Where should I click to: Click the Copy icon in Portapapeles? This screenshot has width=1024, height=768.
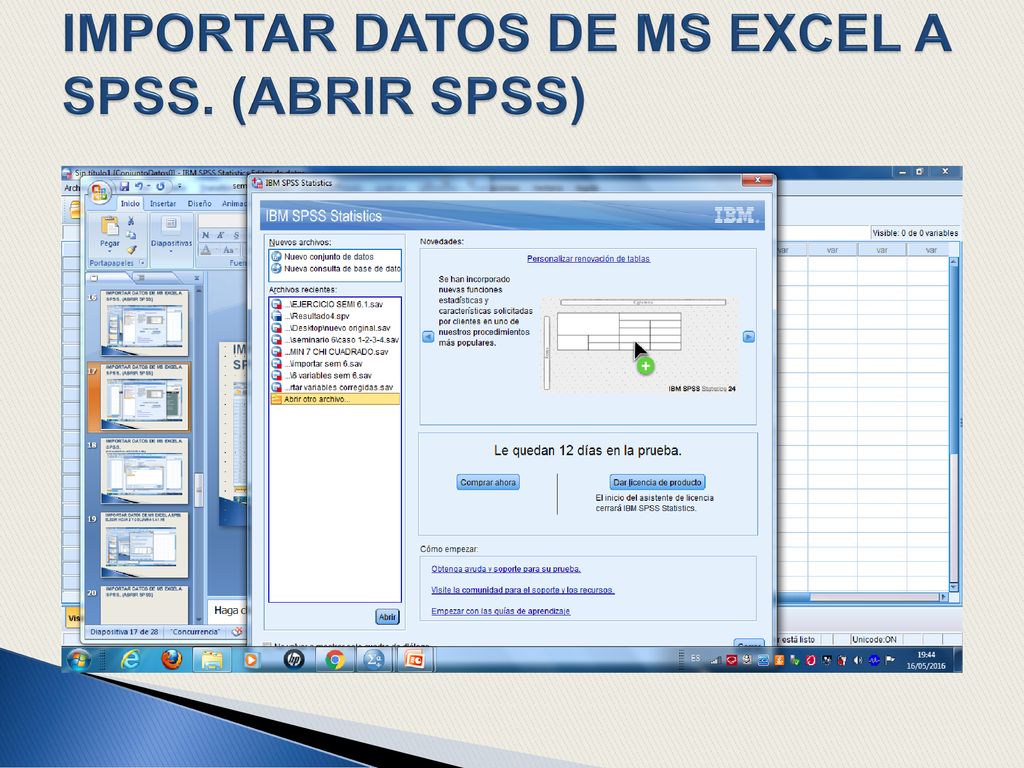point(131,235)
